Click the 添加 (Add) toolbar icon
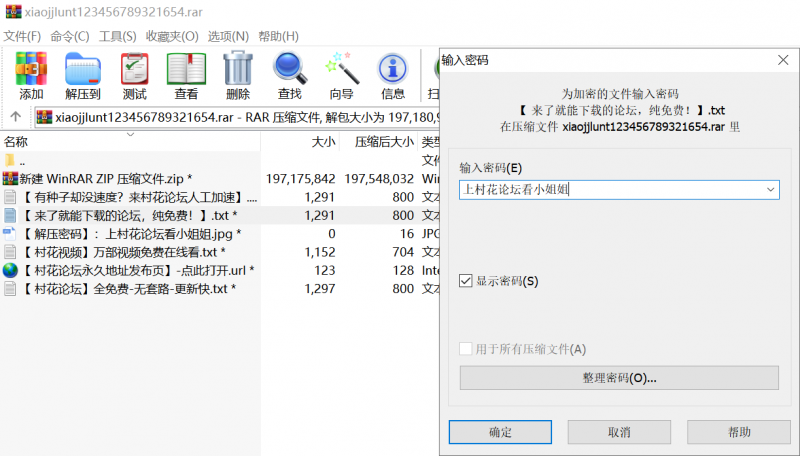This screenshot has height=456, width=800. pyautogui.click(x=31, y=69)
